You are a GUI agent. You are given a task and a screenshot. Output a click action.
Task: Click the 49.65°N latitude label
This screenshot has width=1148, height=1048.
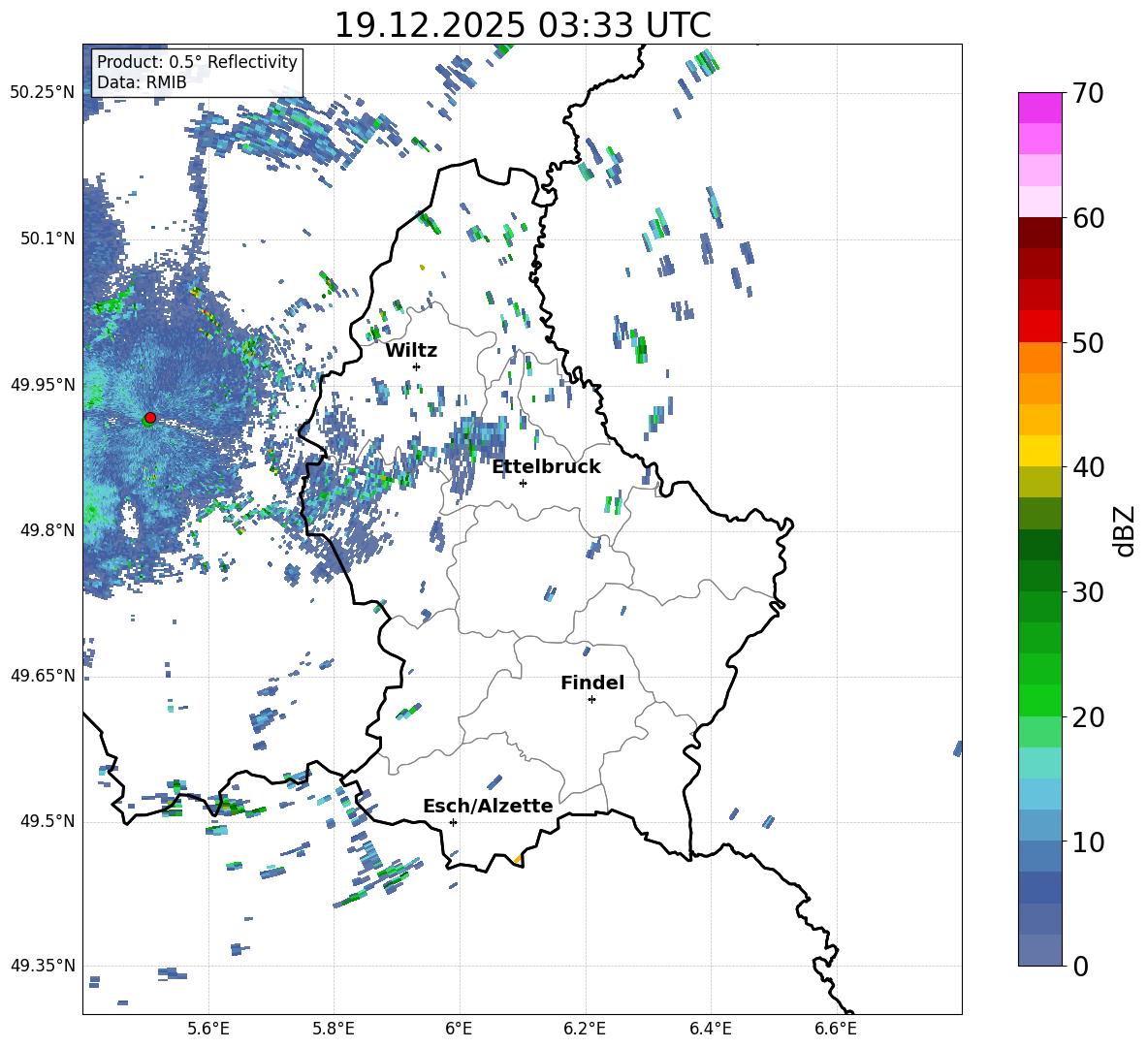(x=42, y=675)
